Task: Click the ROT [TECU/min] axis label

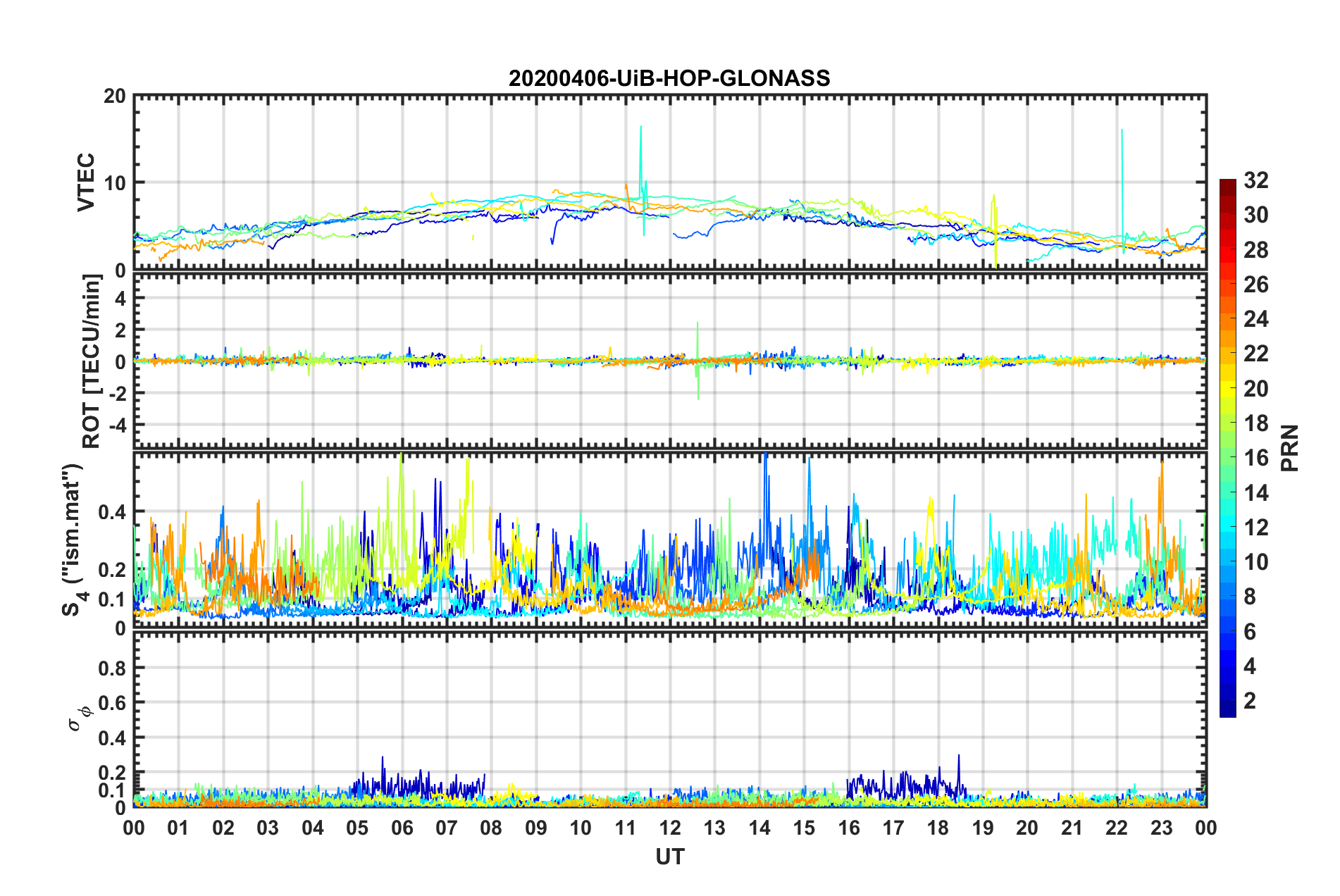Action: pos(92,361)
